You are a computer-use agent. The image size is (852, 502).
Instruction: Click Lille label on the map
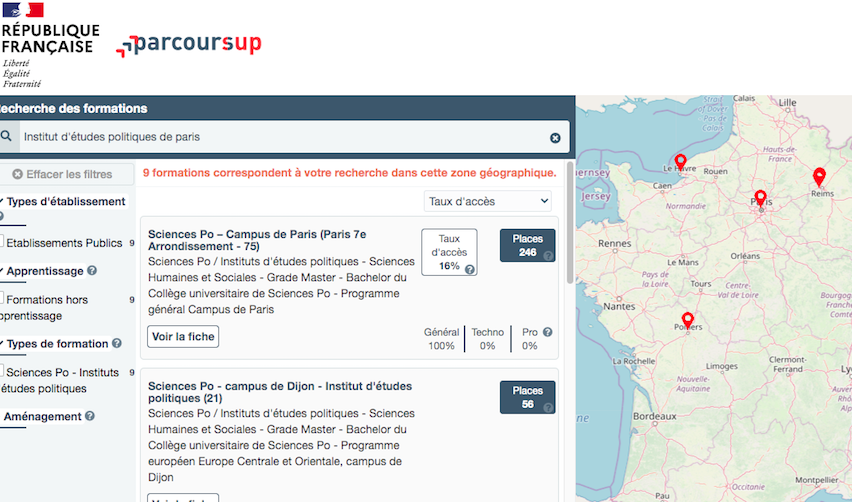pos(787,102)
